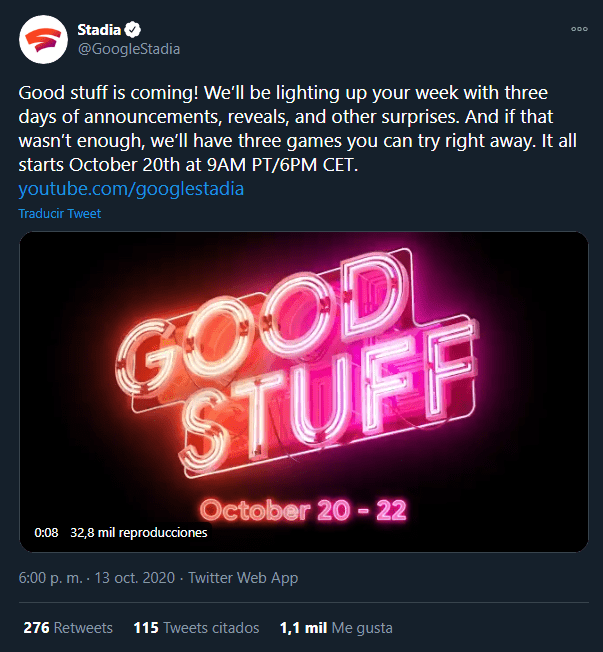Click the 13 oct. 2020 date

[135, 578]
